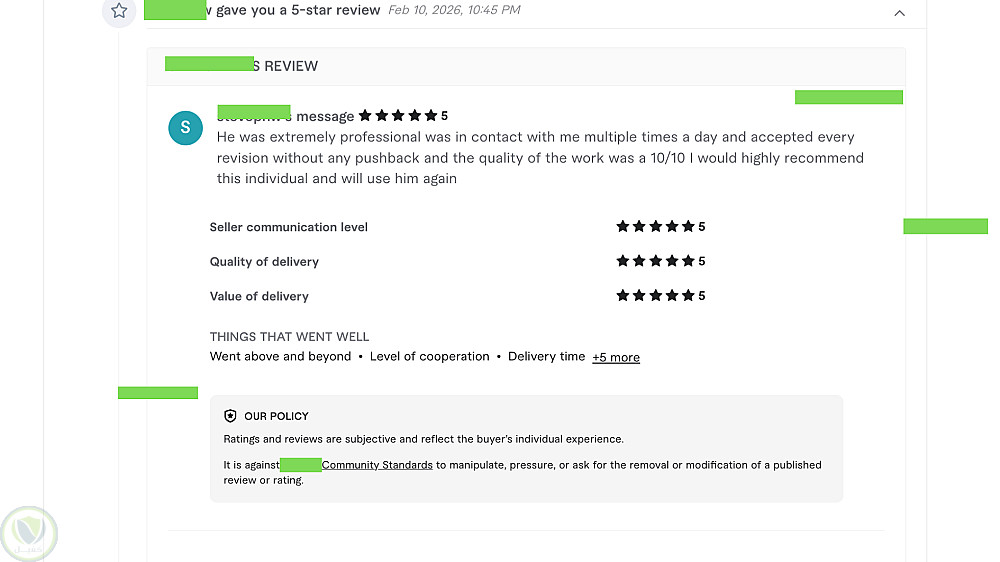Click the reviewer avatar with letter S
This screenshot has width=1000, height=562.
[x=185, y=128]
